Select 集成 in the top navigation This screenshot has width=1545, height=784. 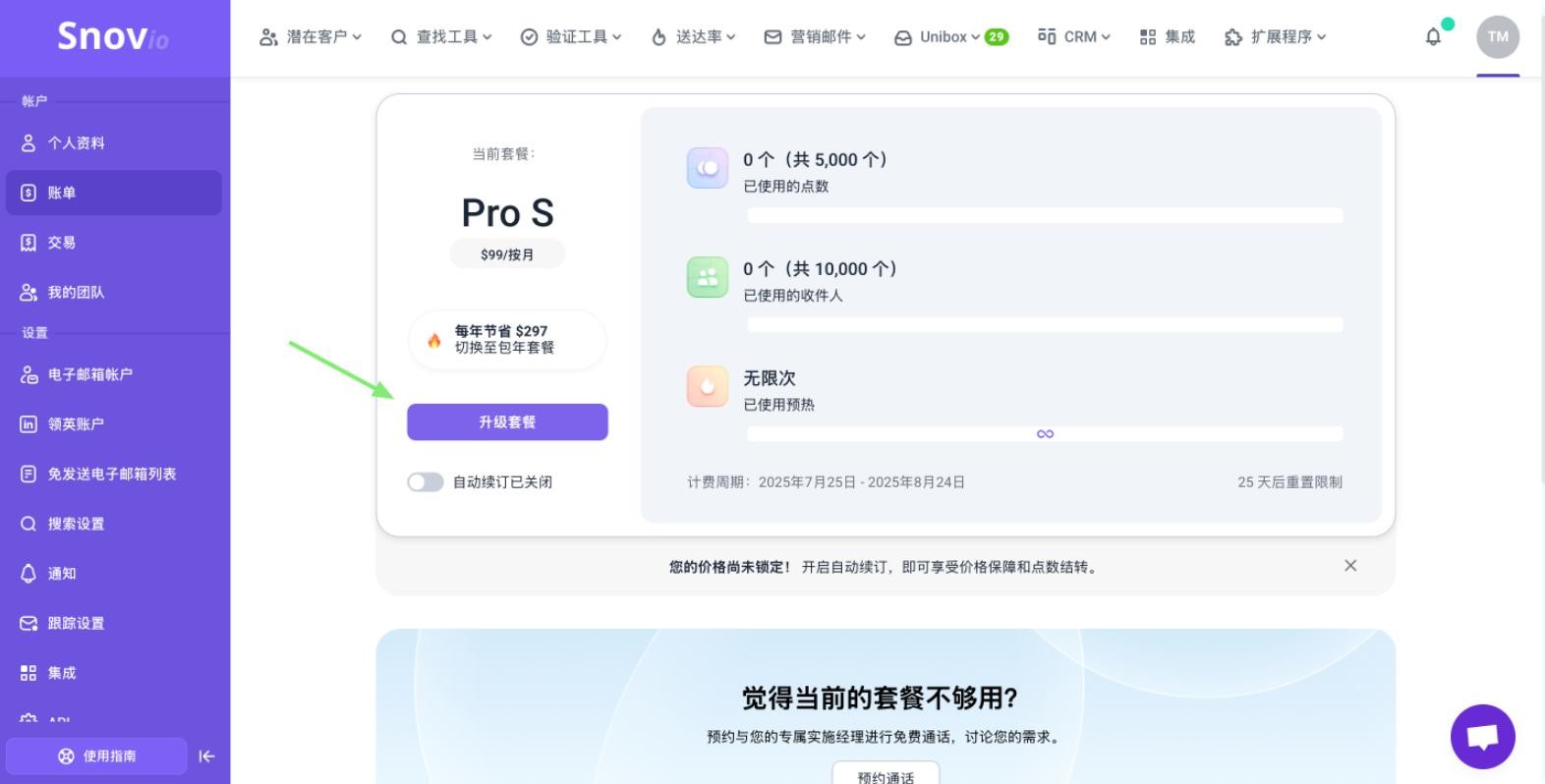1168,37
